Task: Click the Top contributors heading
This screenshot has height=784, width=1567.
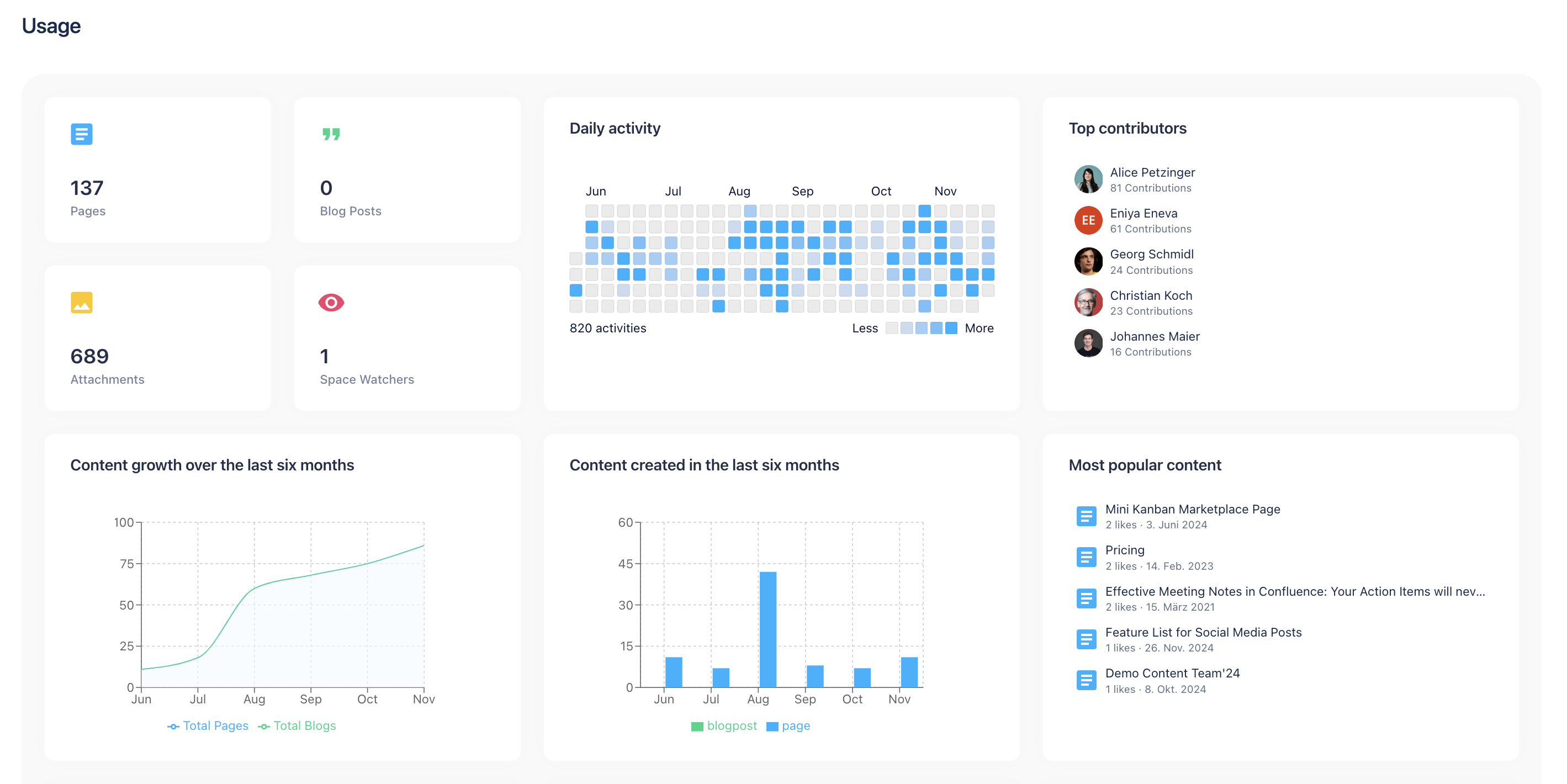Action: pos(1127,128)
